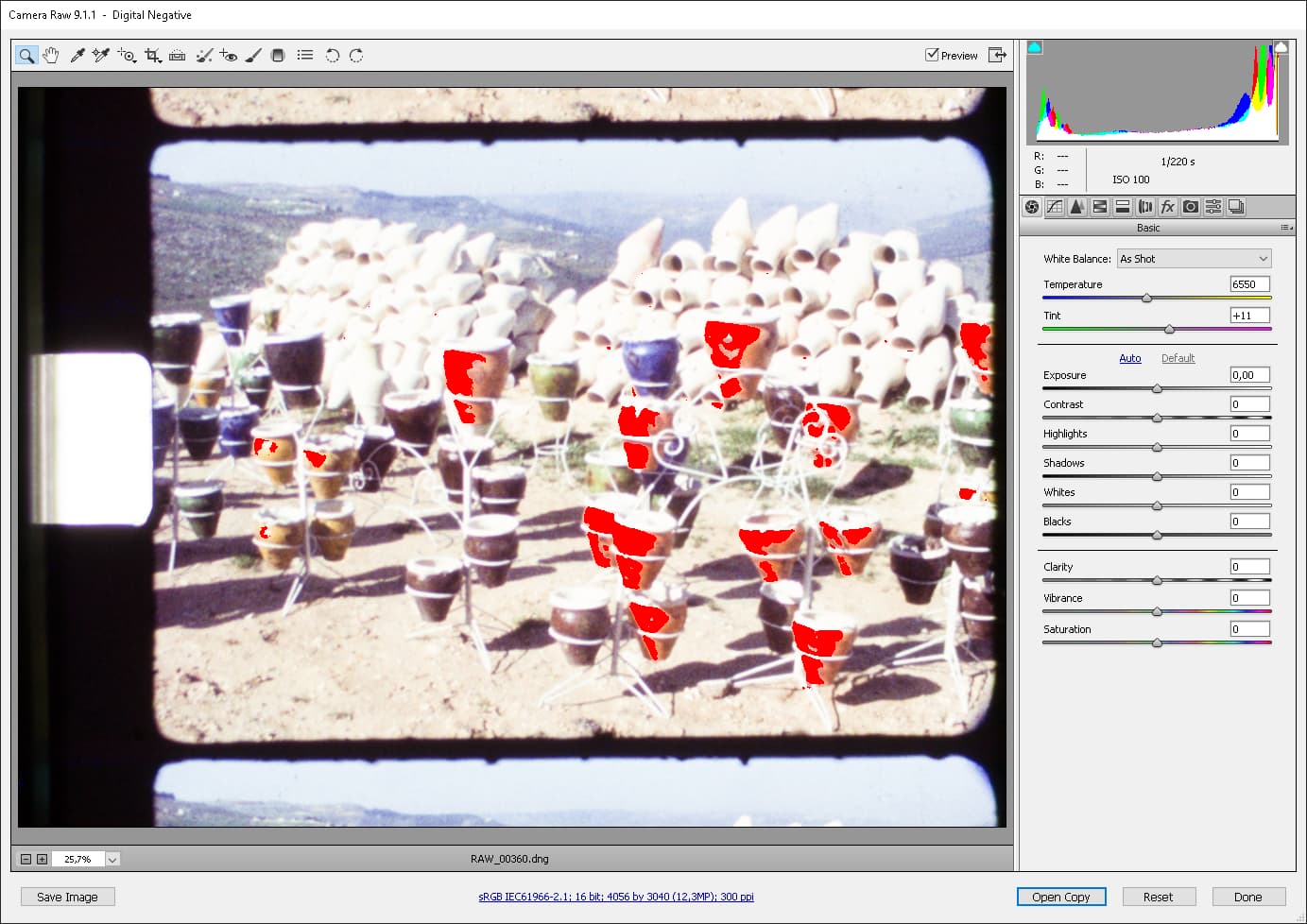Choose the Crop tool in toolbar
The height and width of the screenshot is (924, 1307).
[x=152, y=56]
